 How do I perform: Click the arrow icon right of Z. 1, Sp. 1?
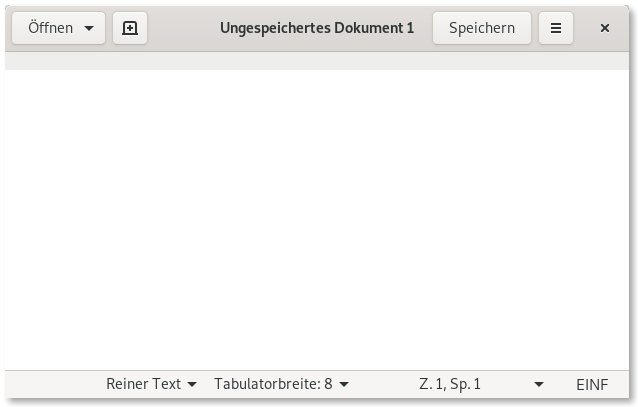[x=539, y=384]
